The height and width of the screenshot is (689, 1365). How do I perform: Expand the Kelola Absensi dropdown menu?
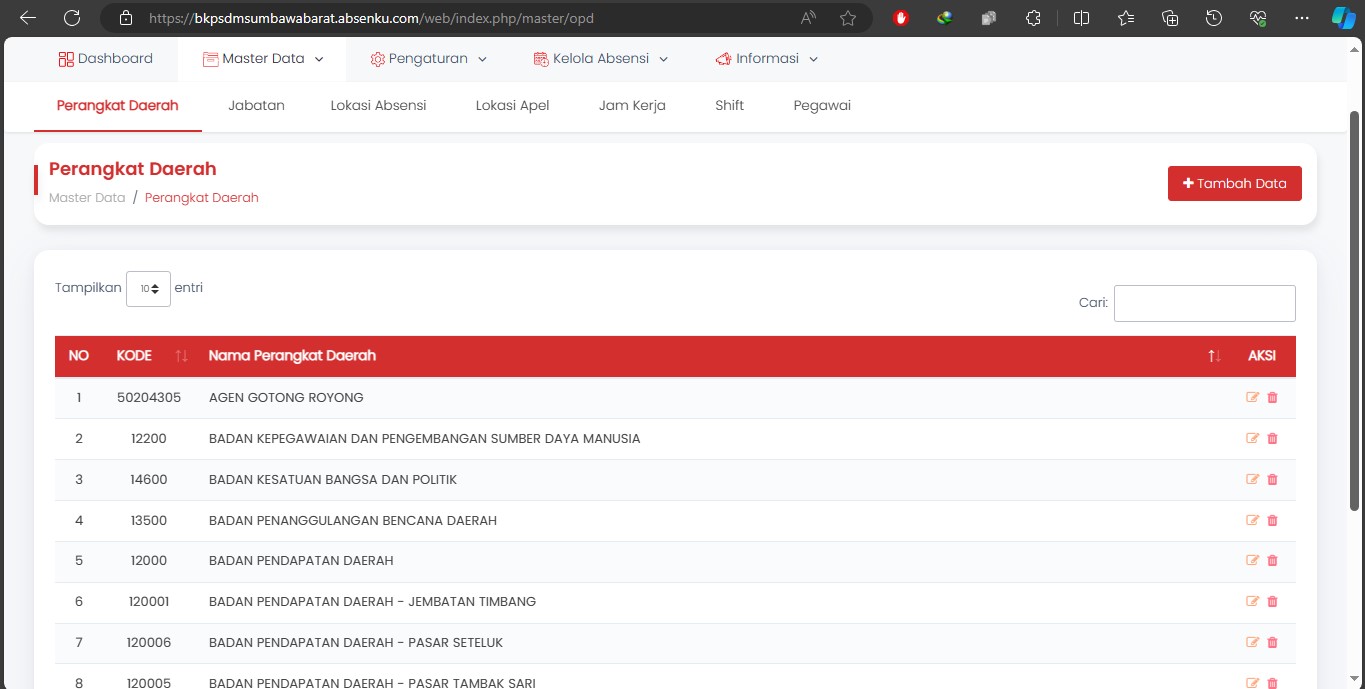click(x=600, y=59)
